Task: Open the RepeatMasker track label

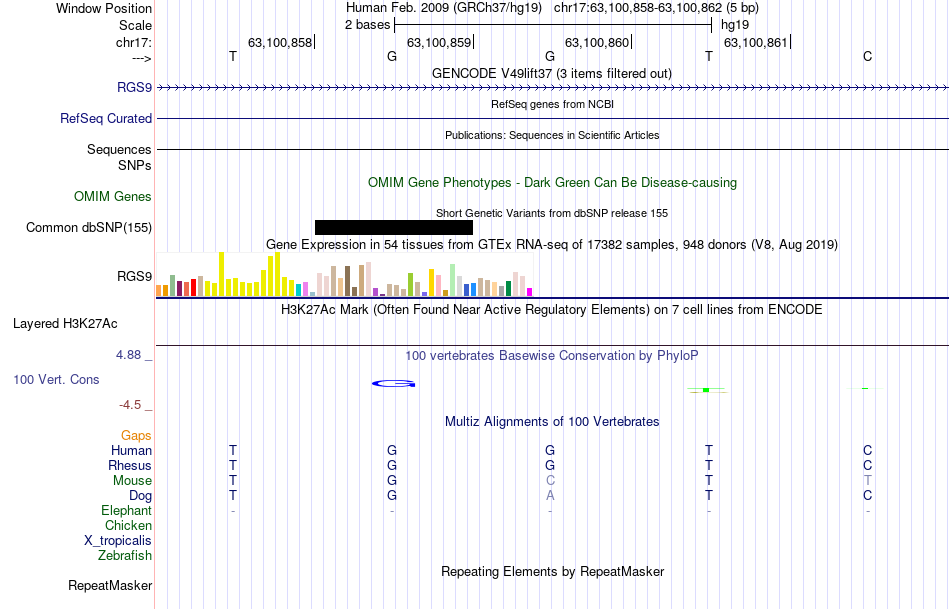Action: tap(110, 585)
